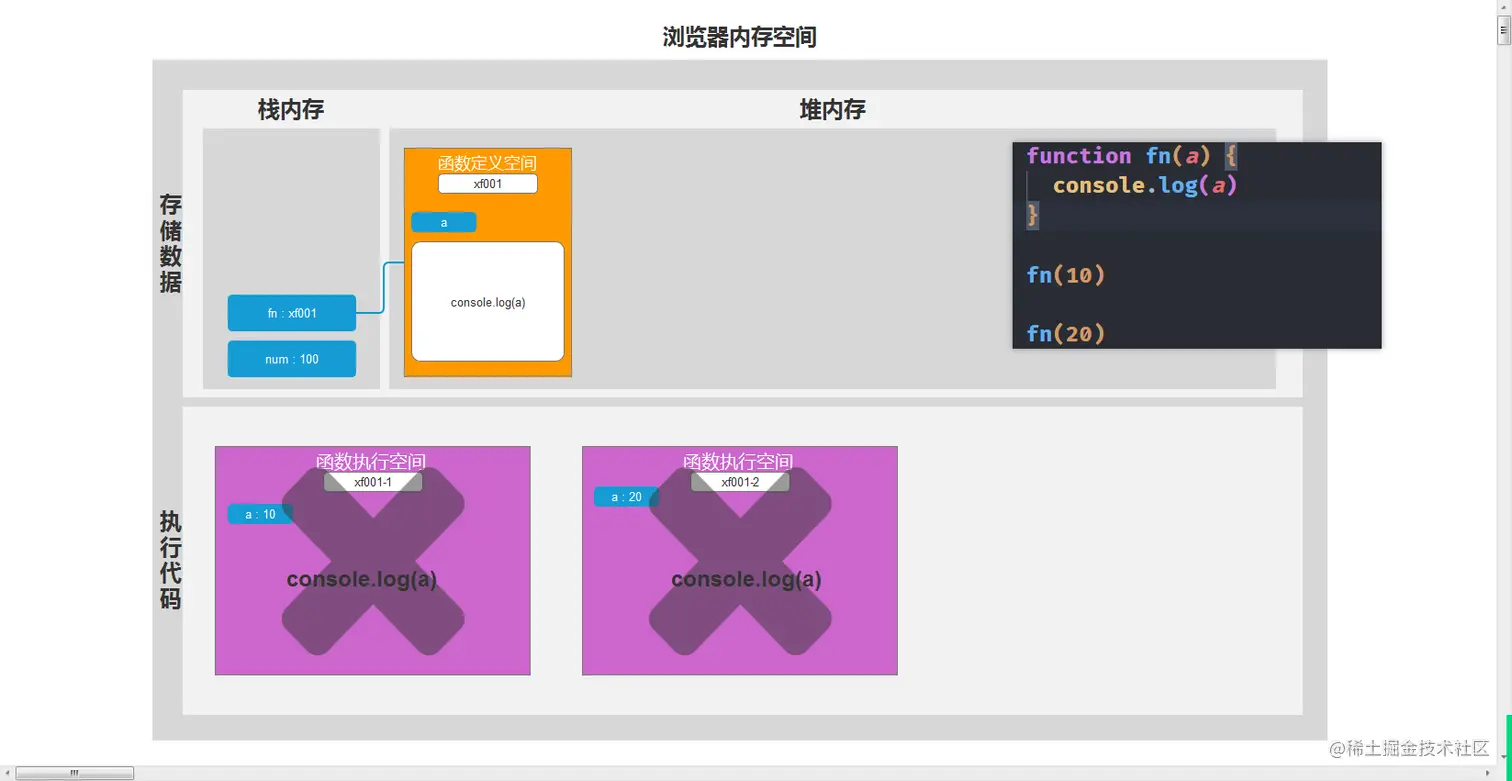
Task: Select the a : 10 variable tag
Action: click(x=260, y=514)
